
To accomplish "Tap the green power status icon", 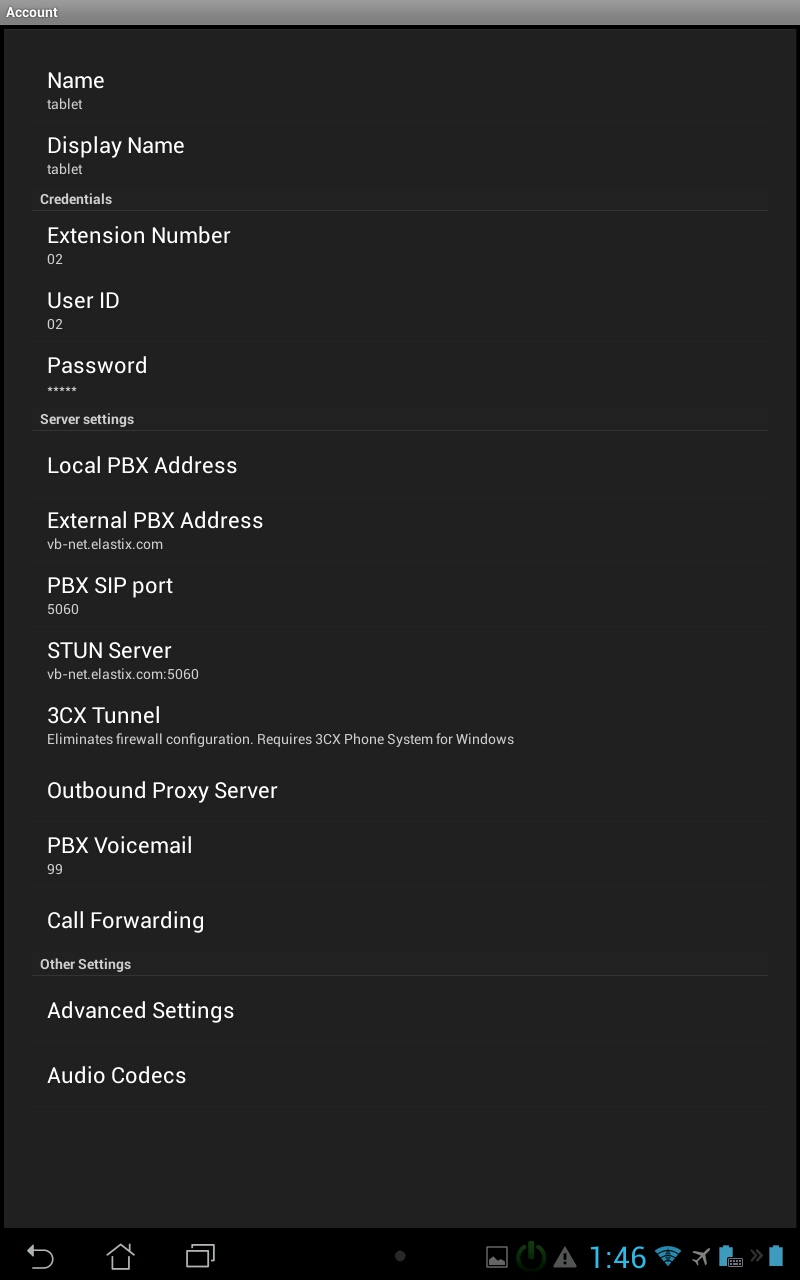I will pos(531,1256).
